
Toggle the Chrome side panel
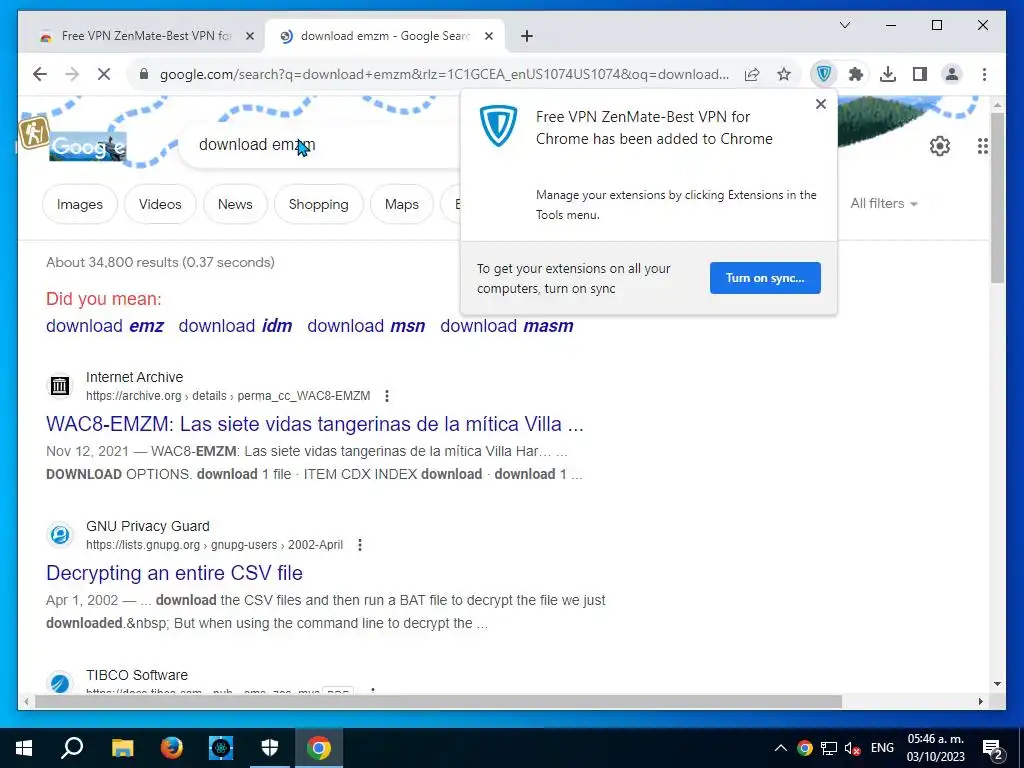pyautogui.click(x=920, y=74)
